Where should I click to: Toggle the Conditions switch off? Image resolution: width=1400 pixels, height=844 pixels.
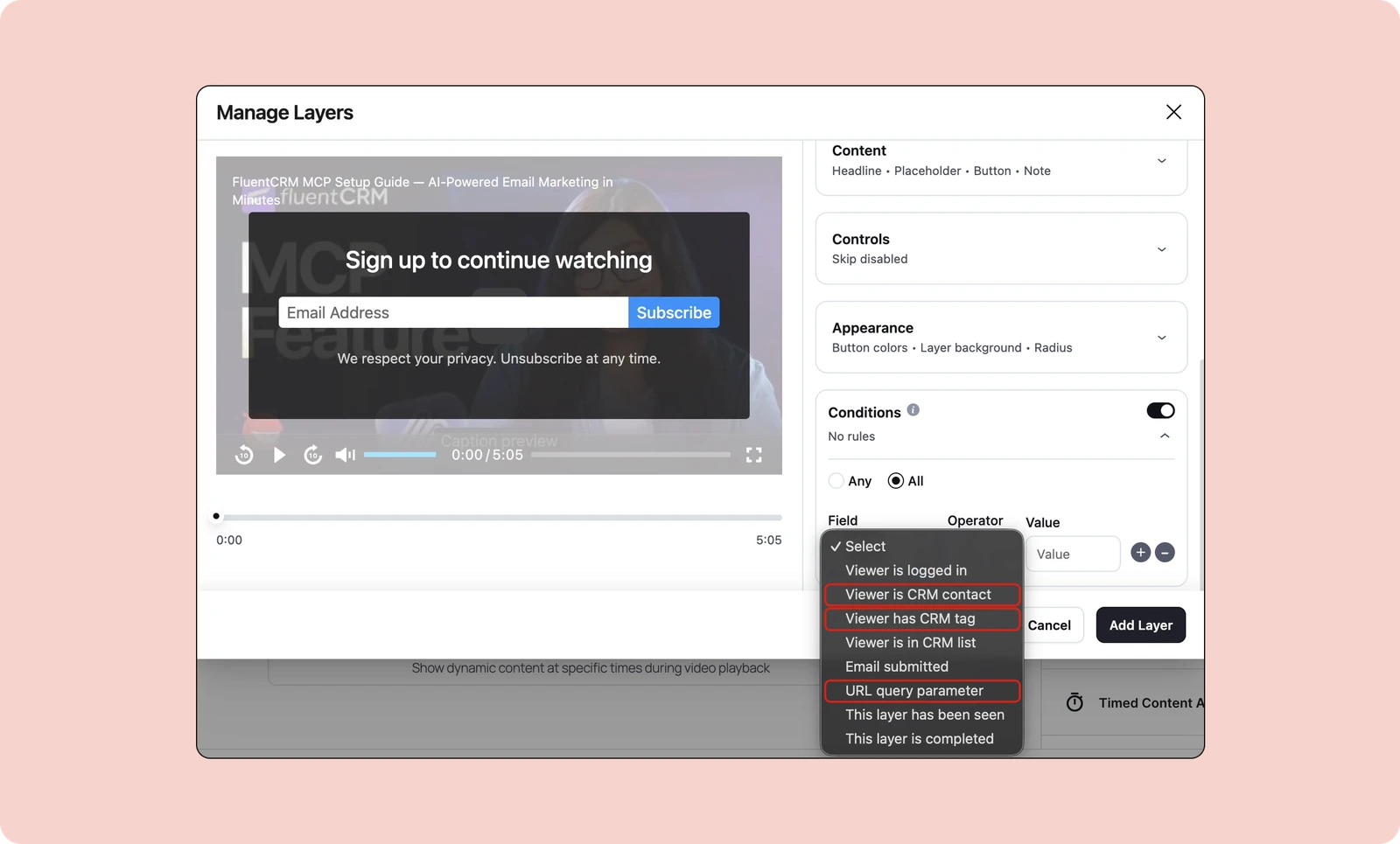tap(1160, 411)
